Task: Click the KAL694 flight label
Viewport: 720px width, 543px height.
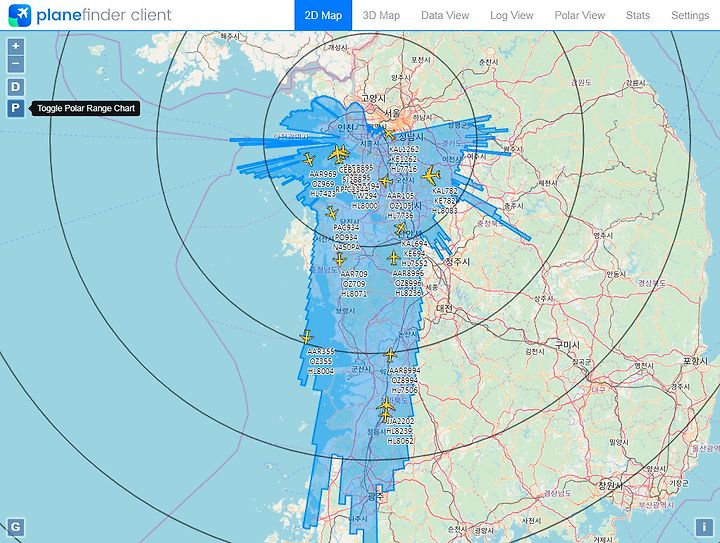Action: point(415,243)
